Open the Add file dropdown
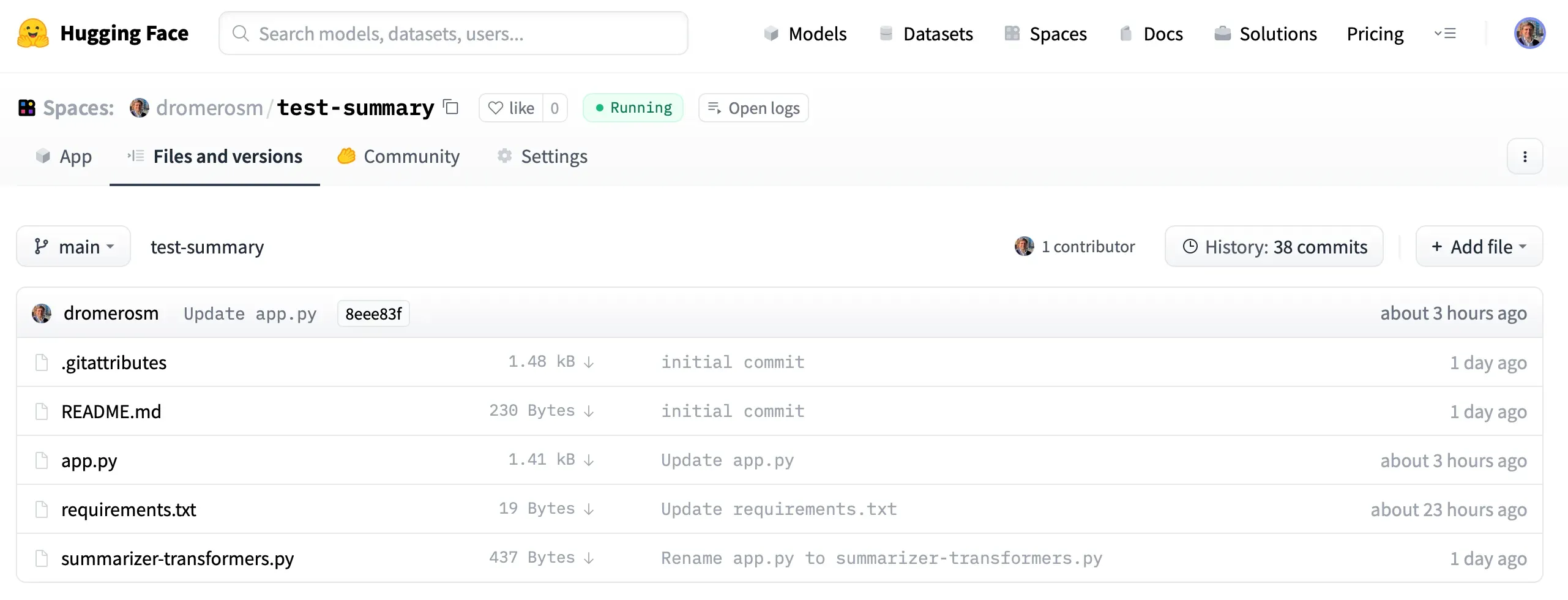This screenshot has width=1568, height=600. point(1479,247)
